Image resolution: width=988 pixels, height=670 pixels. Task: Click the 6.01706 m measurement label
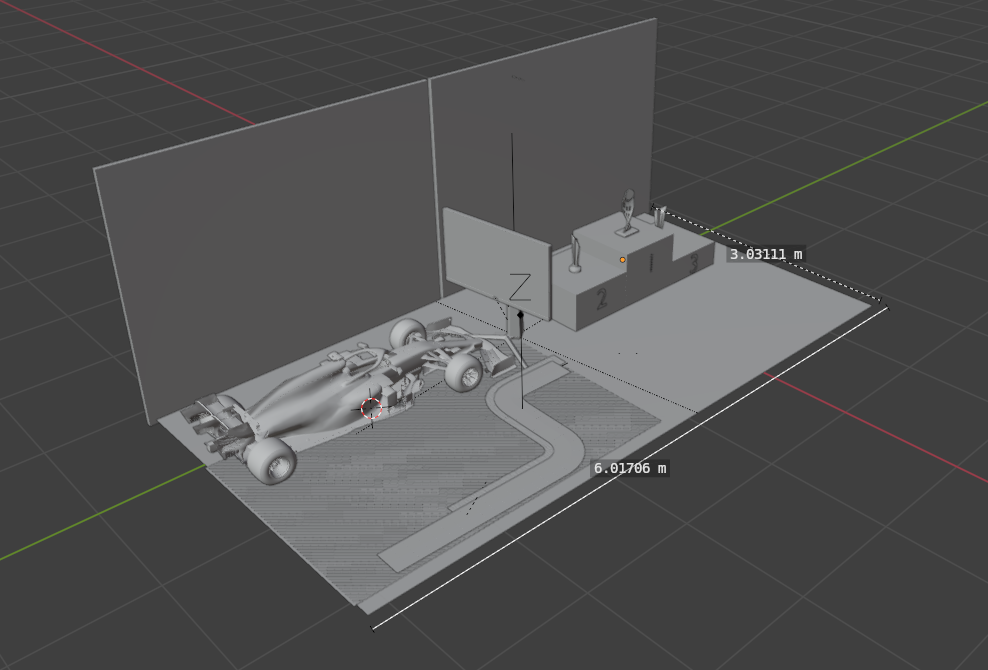pos(629,468)
